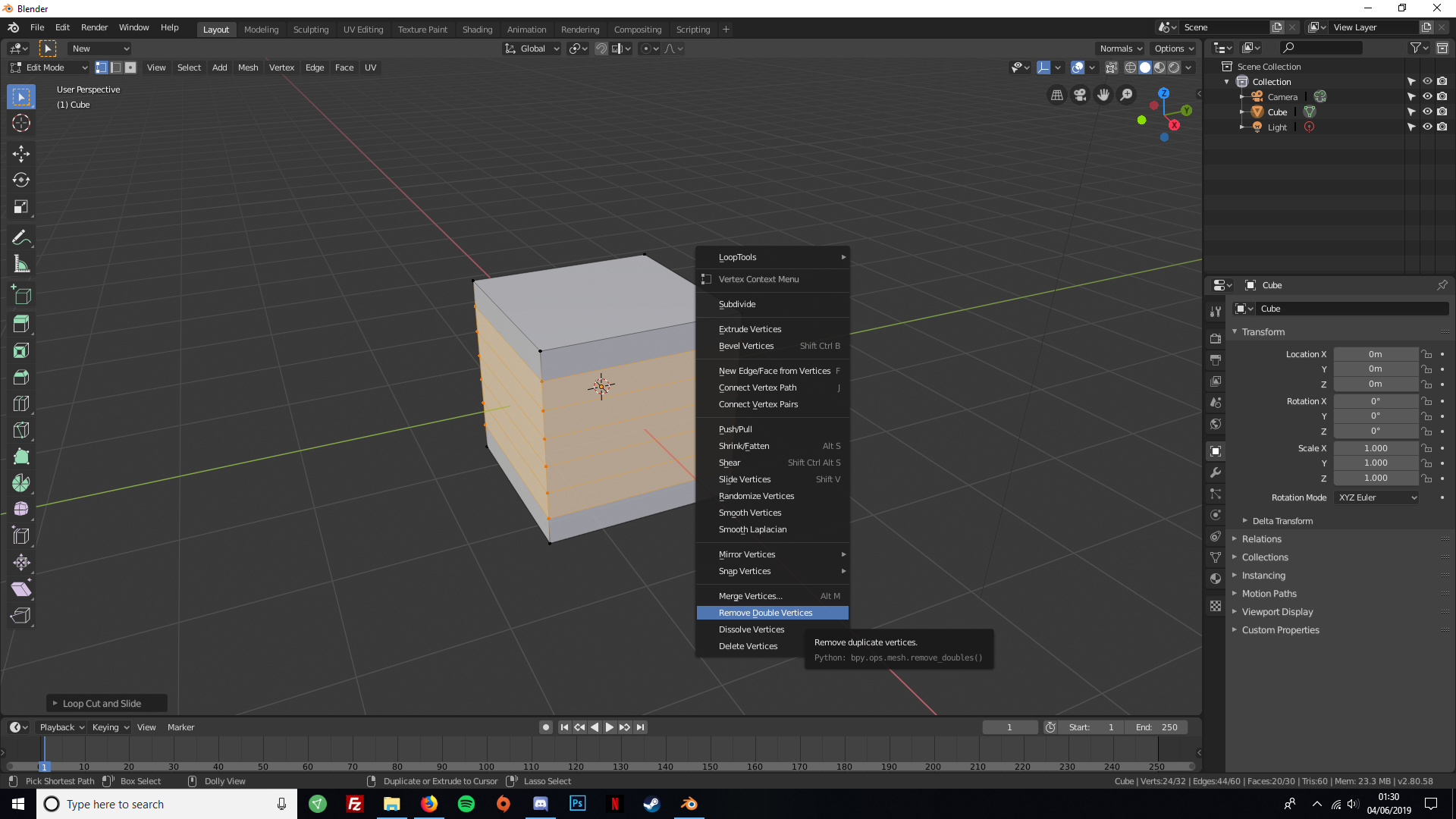Open the Material Properties tab
This screenshot has height=819, width=1456.
pos(1216,578)
